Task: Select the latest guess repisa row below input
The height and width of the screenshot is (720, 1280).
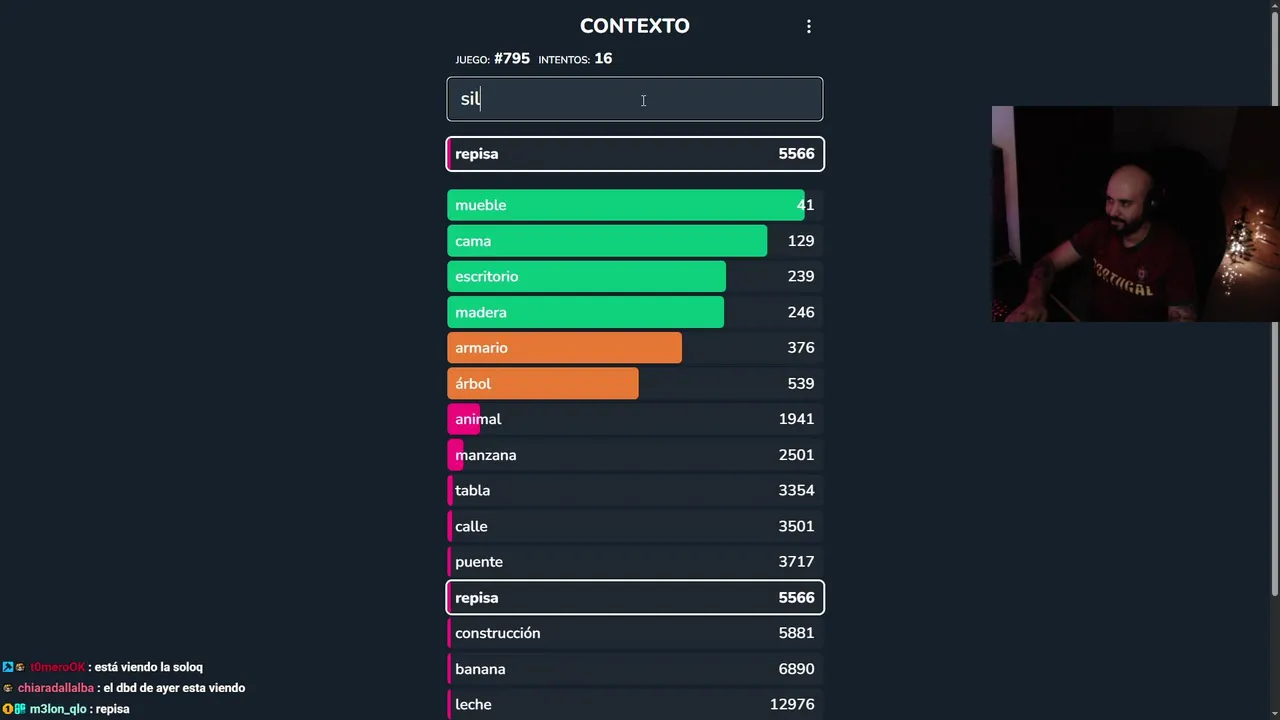Action: point(634,154)
